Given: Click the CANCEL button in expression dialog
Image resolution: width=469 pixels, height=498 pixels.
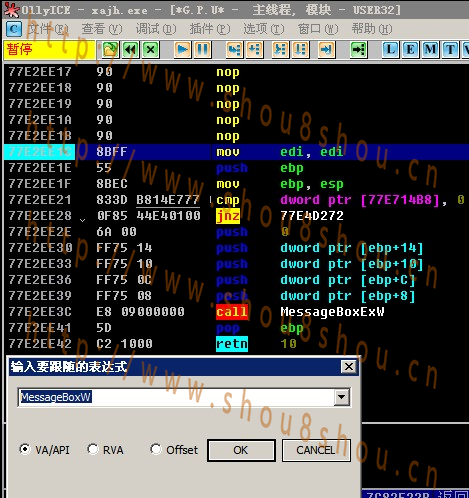Looking at the screenshot, I should (316, 450).
